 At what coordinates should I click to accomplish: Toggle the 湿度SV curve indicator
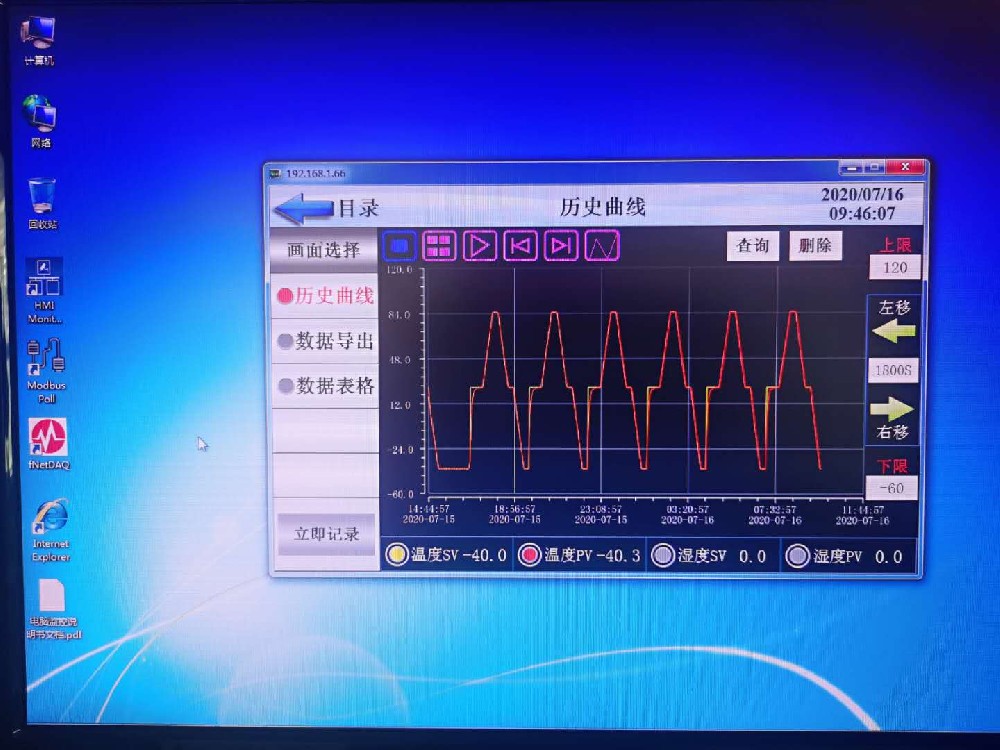tap(662, 555)
